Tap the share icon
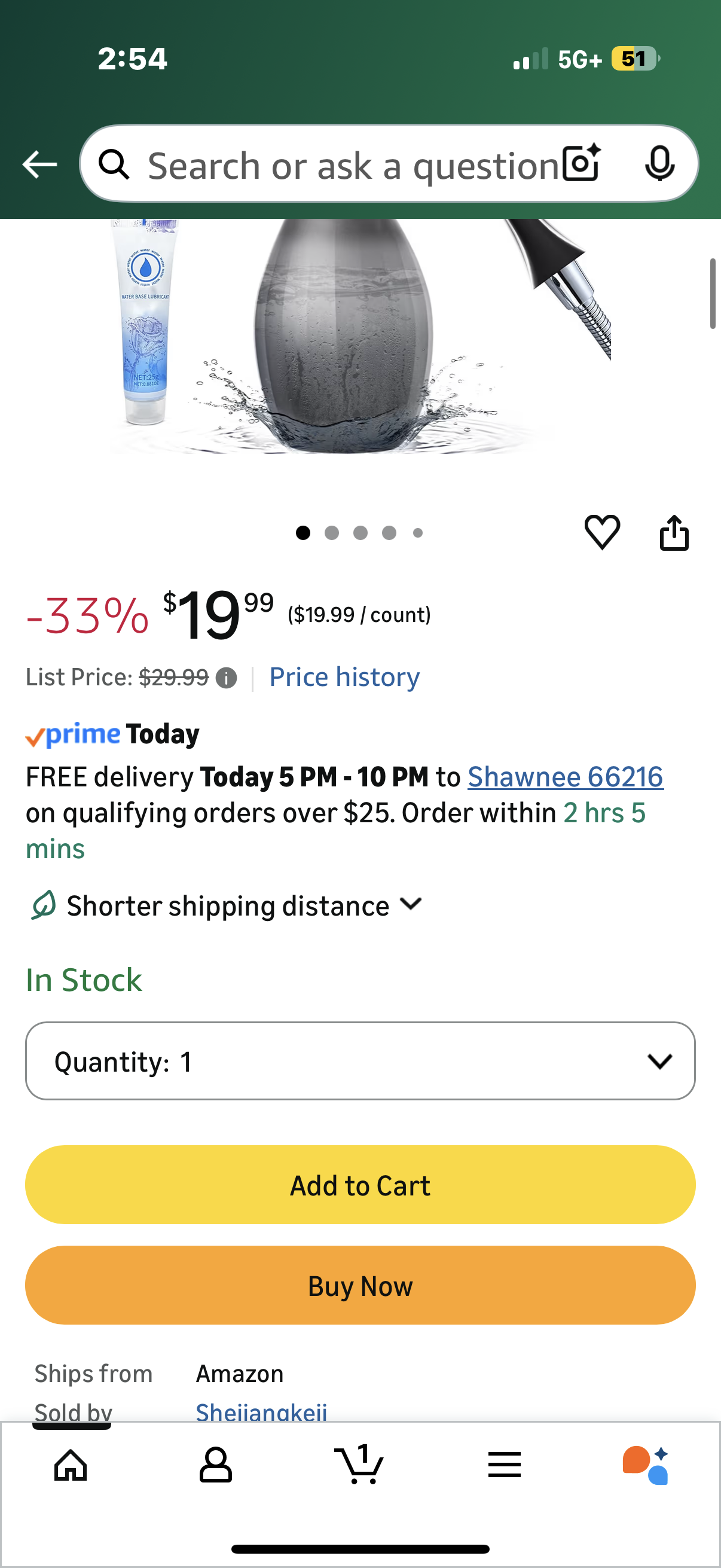The image size is (721, 1568). coord(674,533)
